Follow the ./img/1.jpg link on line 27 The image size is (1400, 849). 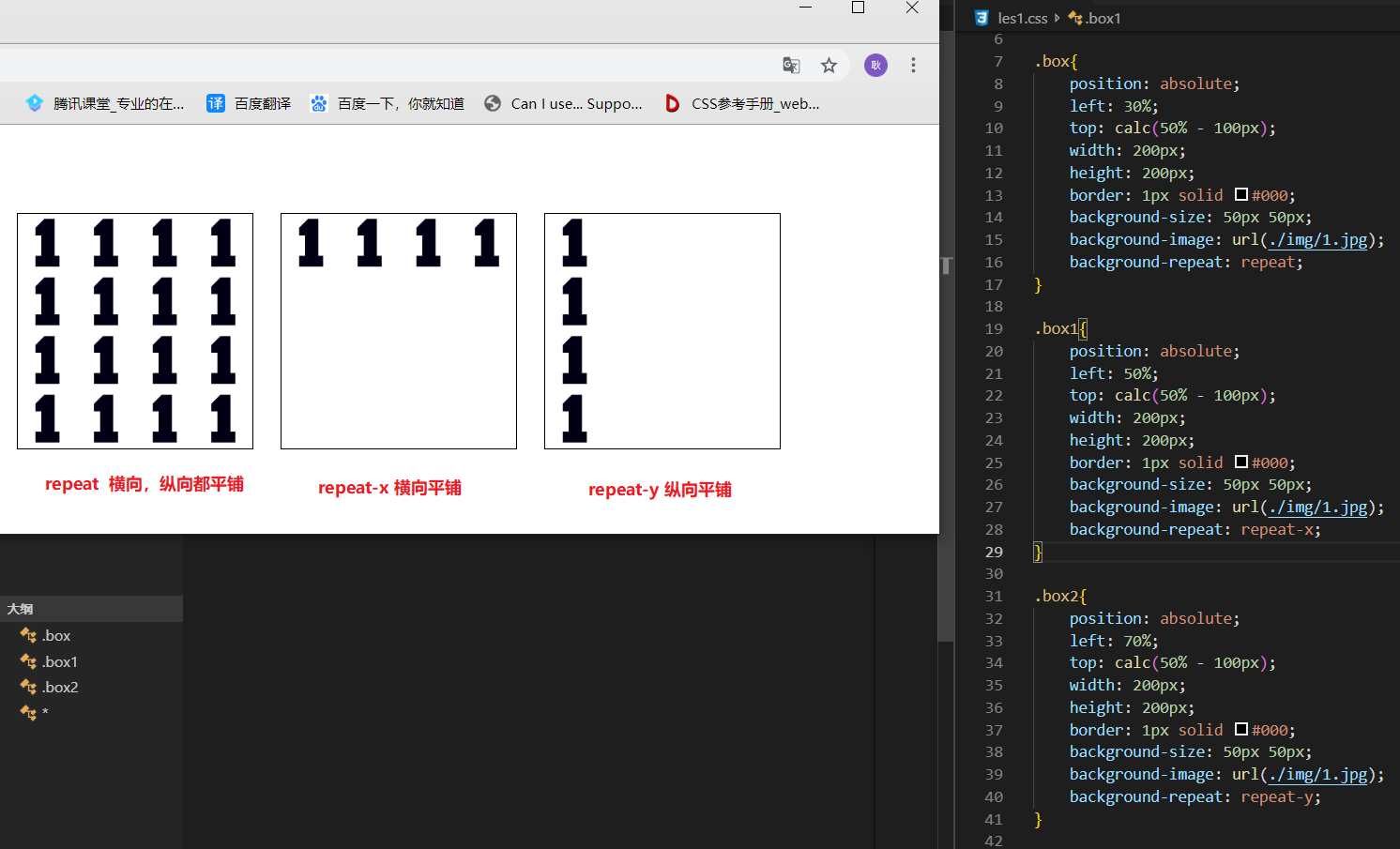pos(1317,508)
